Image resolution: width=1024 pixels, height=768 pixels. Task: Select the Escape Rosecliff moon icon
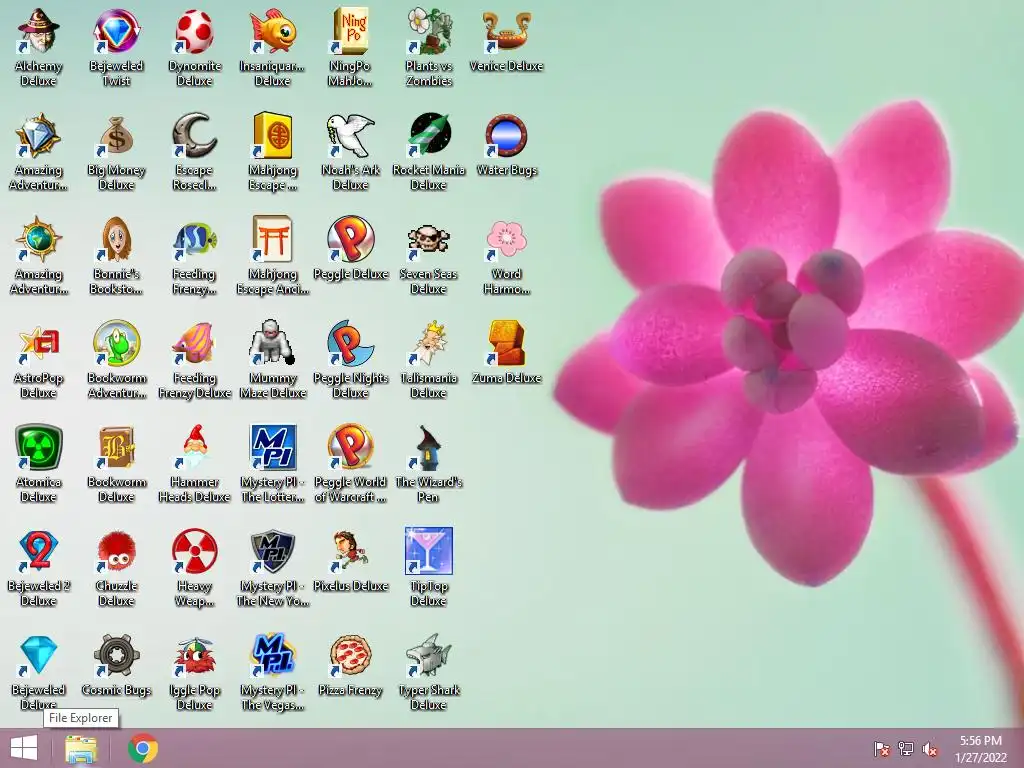pos(195,136)
